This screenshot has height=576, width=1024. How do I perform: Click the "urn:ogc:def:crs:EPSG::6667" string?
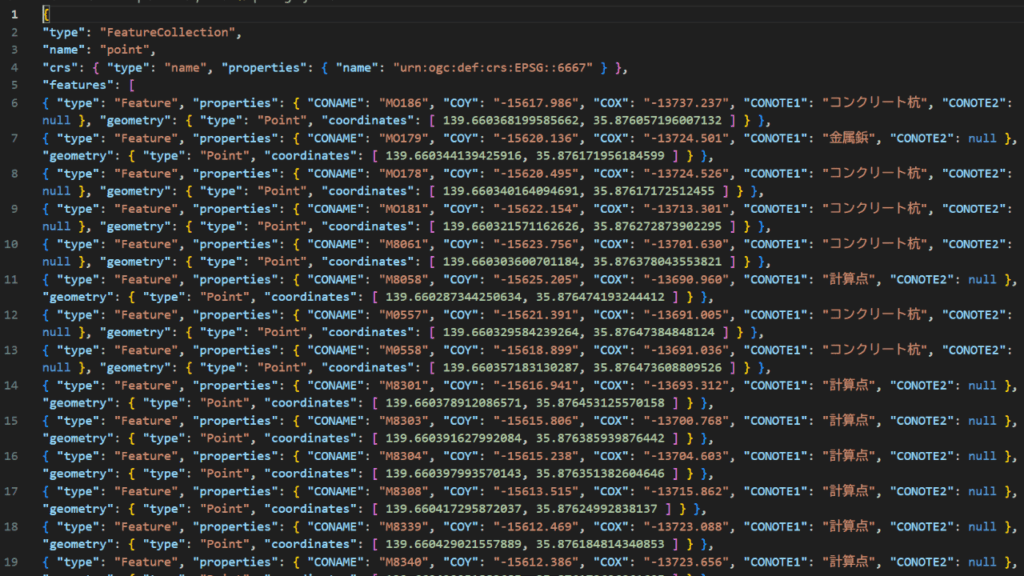click(x=493, y=67)
